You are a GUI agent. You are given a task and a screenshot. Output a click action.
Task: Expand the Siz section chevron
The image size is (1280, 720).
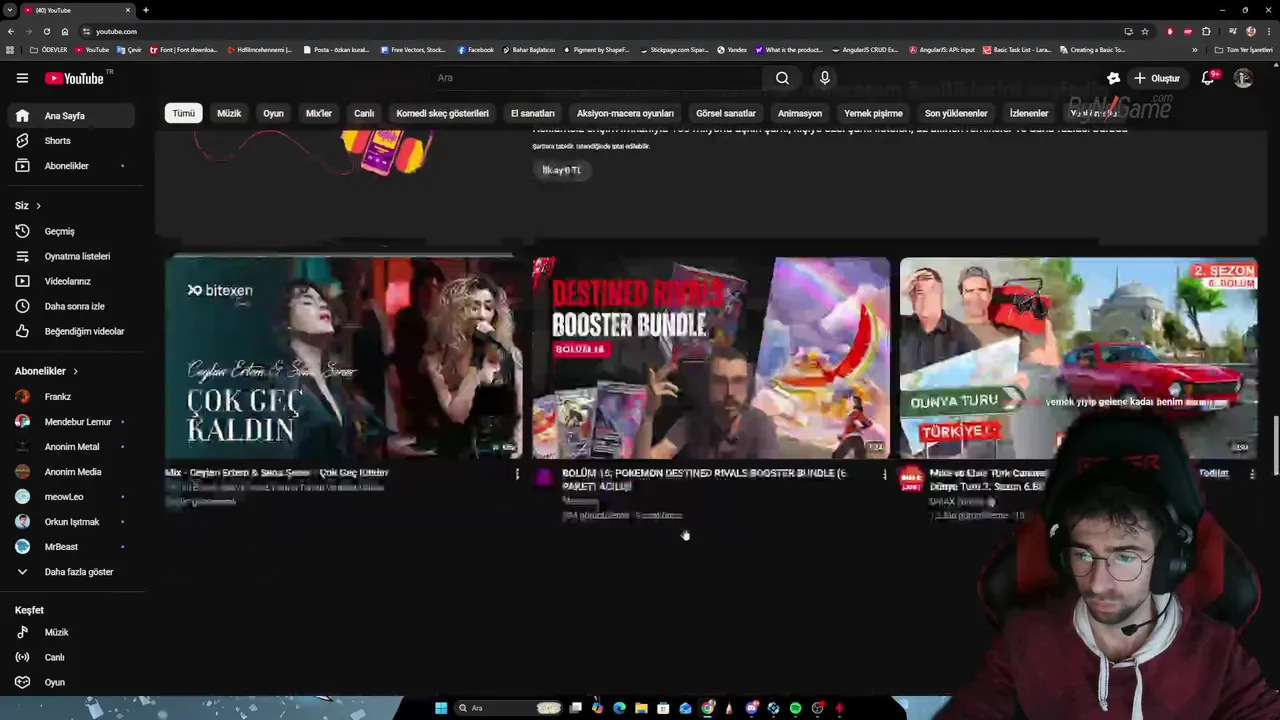pos(38,206)
